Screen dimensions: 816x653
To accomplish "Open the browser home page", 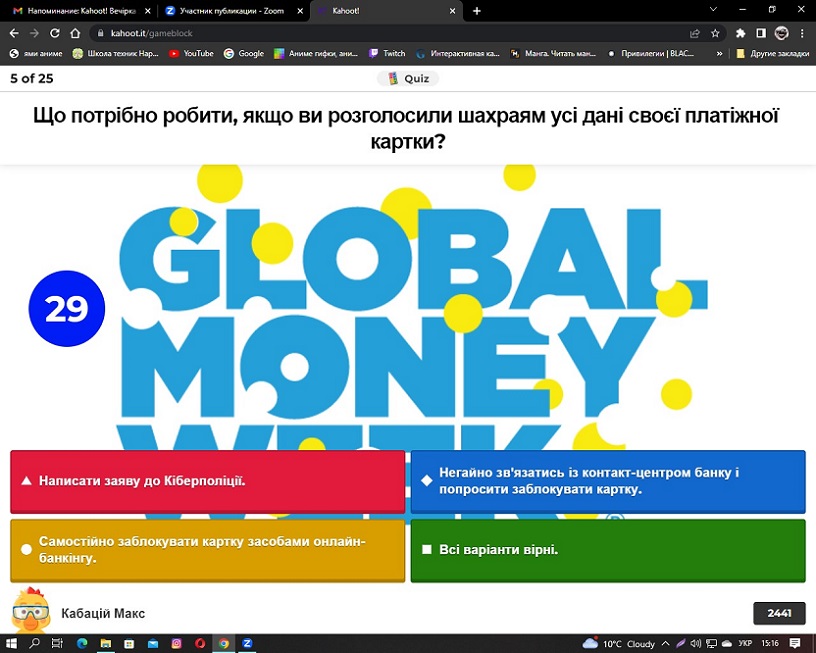I will [x=75, y=33].
